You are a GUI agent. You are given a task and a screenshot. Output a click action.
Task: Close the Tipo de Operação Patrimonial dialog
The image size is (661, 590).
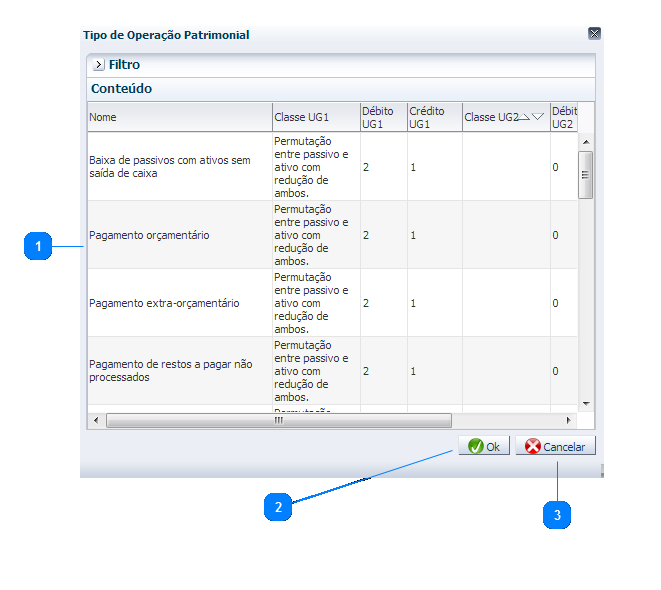[x=594, y=34]
